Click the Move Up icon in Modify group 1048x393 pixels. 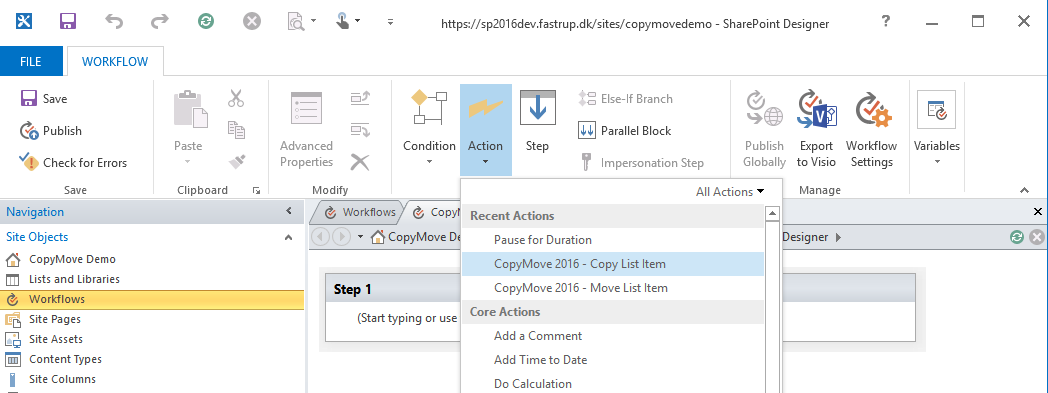360,98
